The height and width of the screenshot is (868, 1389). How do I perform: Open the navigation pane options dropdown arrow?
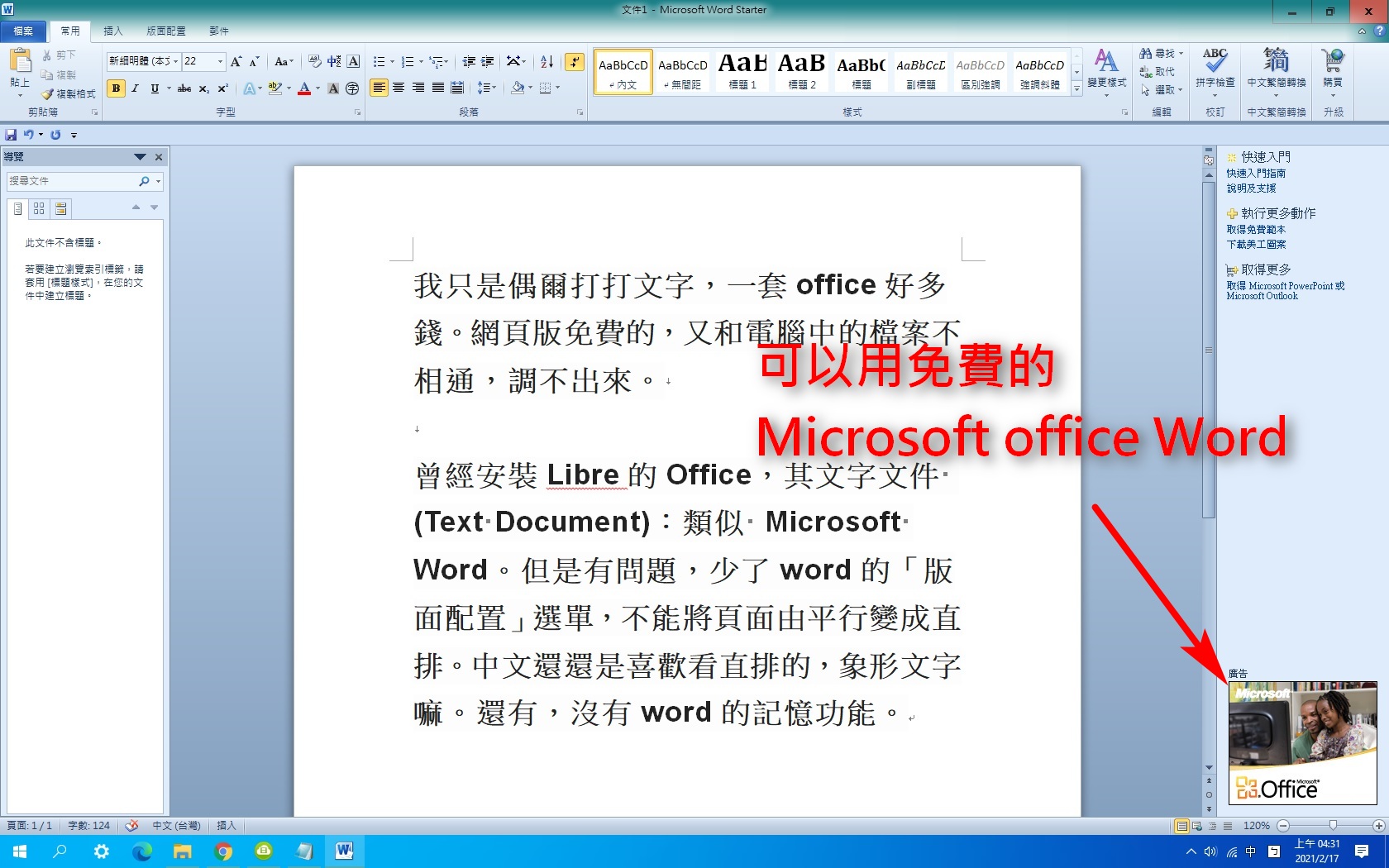click(x=140, y=156)
